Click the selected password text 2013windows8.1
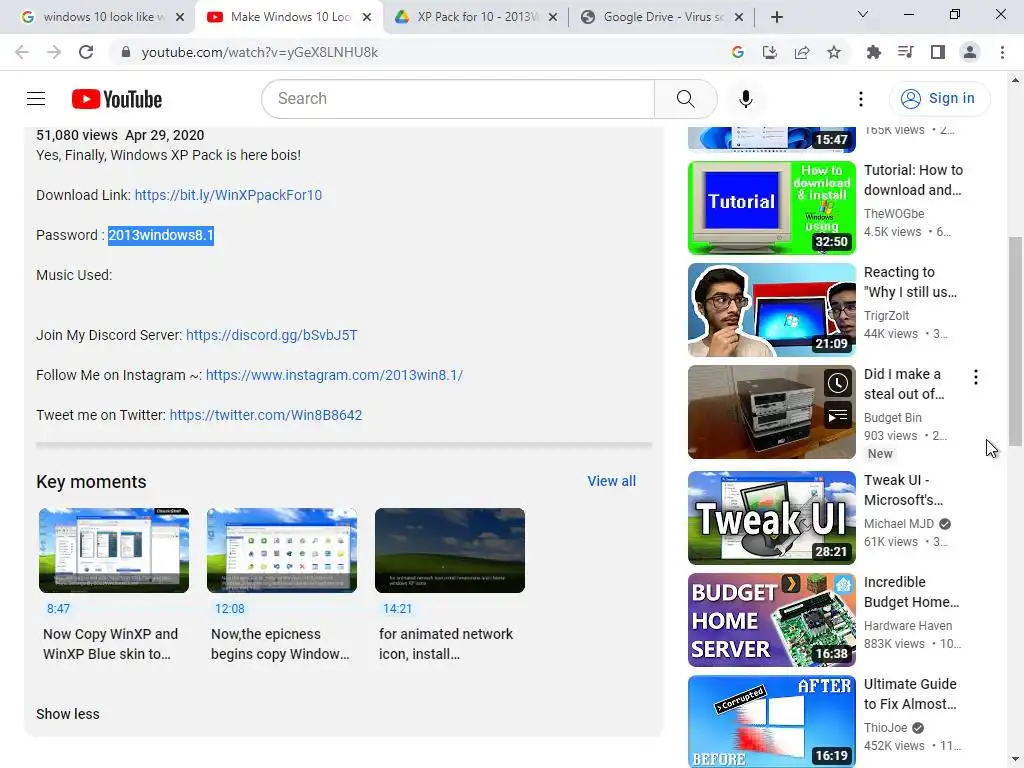Image resolution: width=1024 pixels, height=768 pixels. (x=161, y=235)
